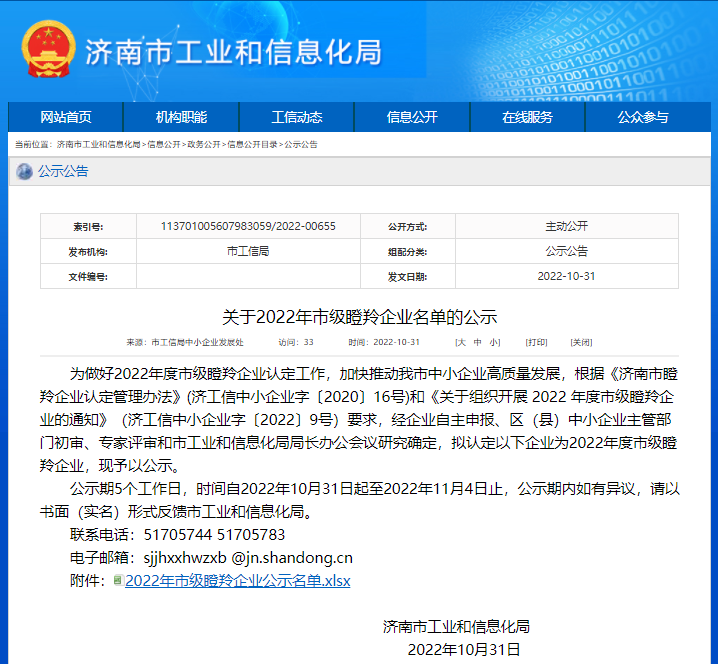Click the 索引号 label cell
Screen dimensions: 718x664
(88, 226)
